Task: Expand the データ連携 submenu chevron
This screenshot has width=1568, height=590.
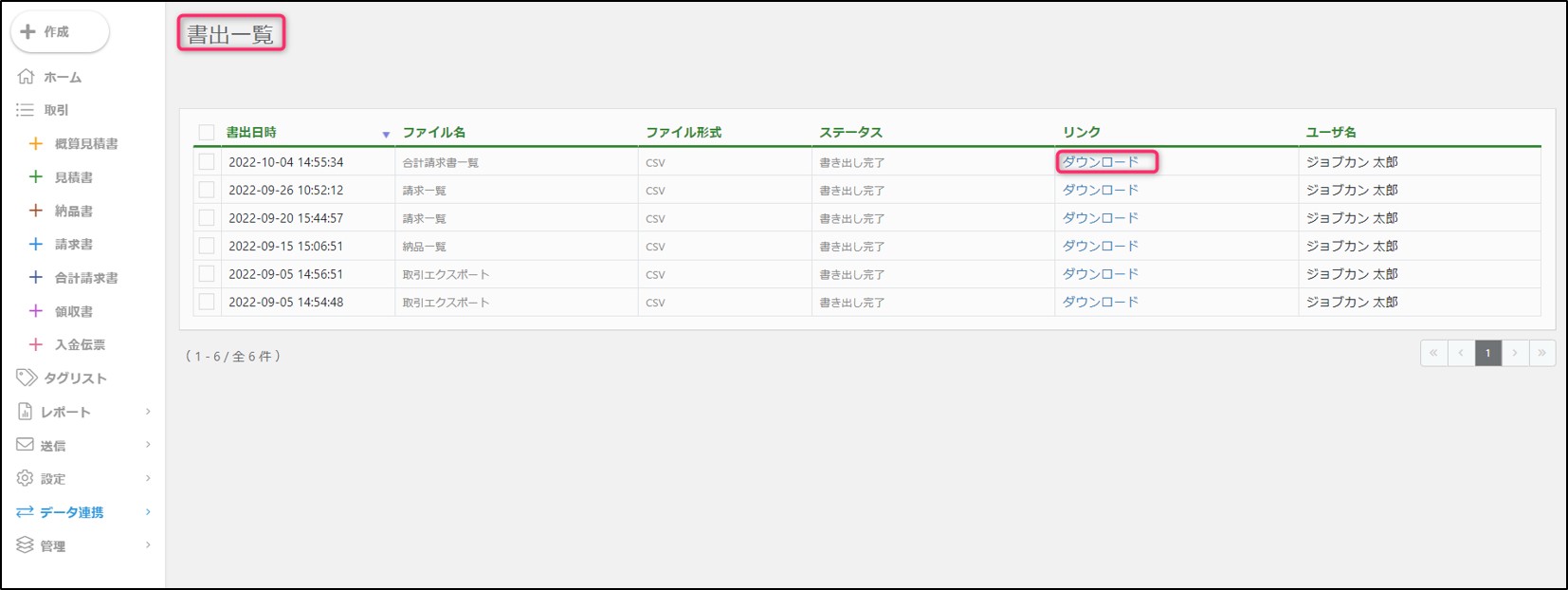Action: (148, 512)
